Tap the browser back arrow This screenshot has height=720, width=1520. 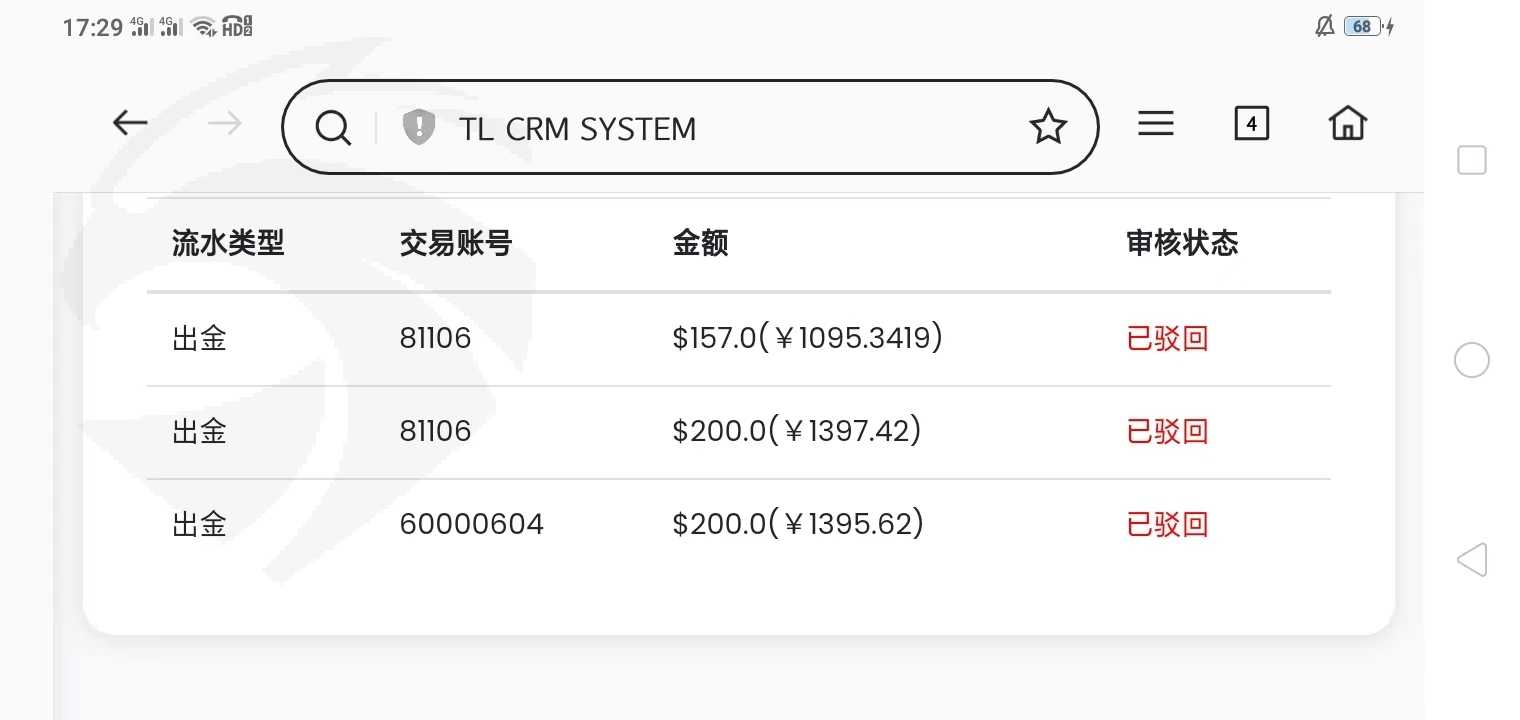130,123
